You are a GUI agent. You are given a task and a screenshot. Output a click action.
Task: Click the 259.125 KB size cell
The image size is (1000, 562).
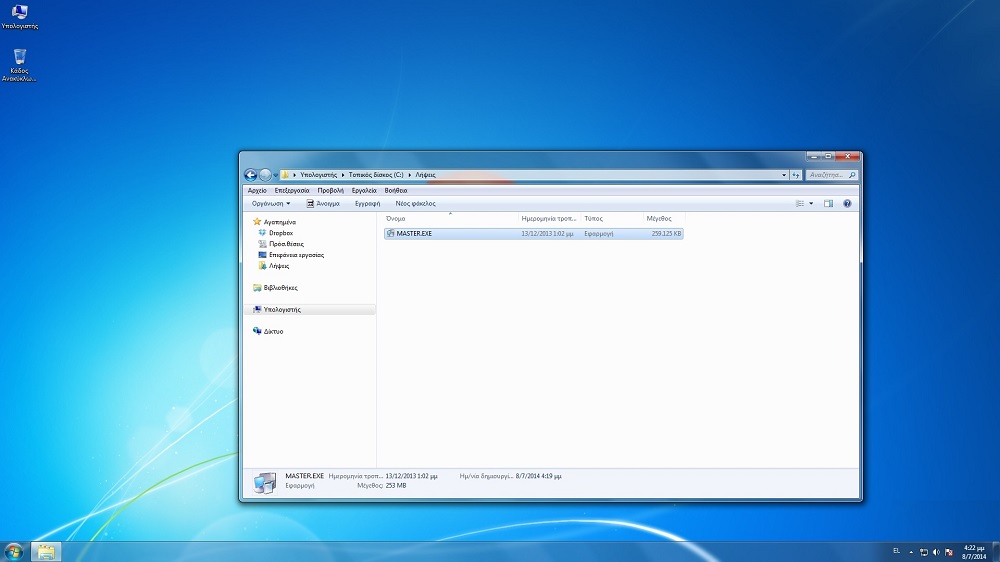tap(666, 233)
